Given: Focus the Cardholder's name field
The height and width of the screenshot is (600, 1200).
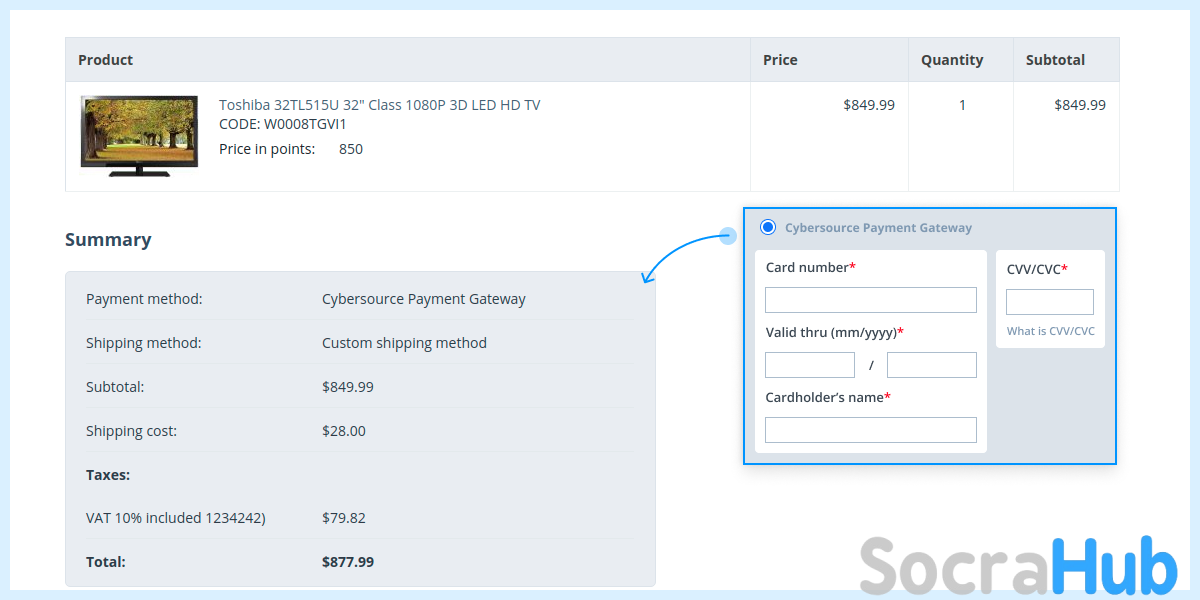Looking at the screenshot, I should [x=870, y=430].
